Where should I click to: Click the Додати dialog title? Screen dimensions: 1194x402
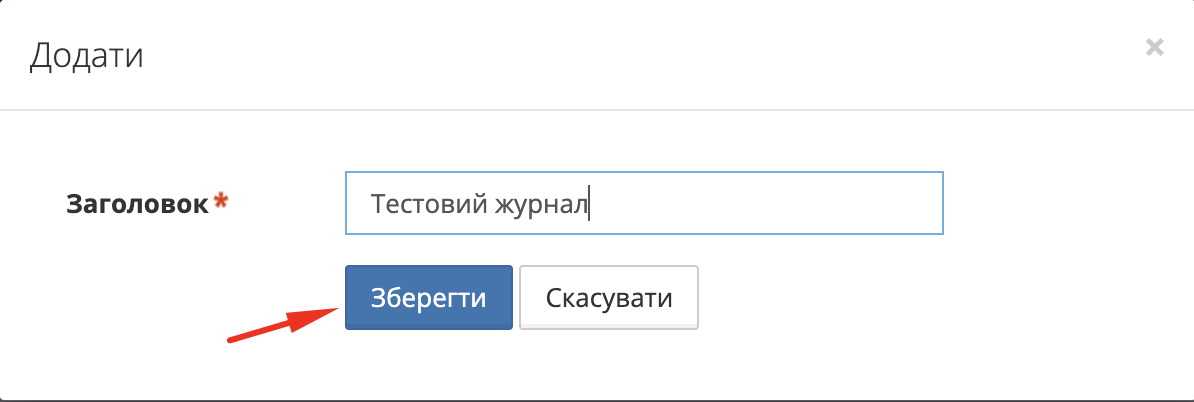point(86,55)
